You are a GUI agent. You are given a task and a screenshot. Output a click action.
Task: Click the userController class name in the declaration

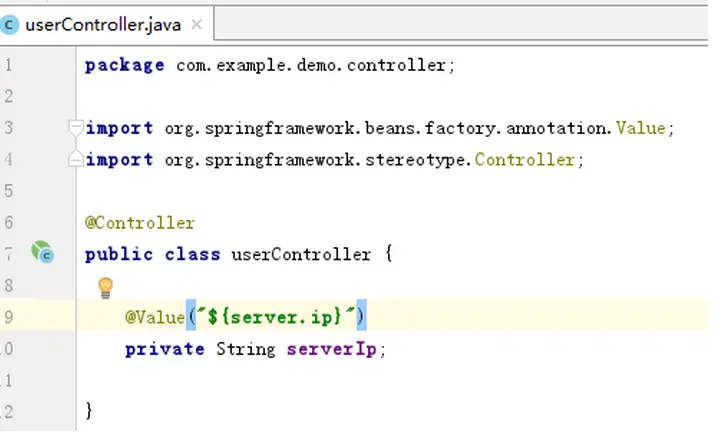tap(301, 254)
